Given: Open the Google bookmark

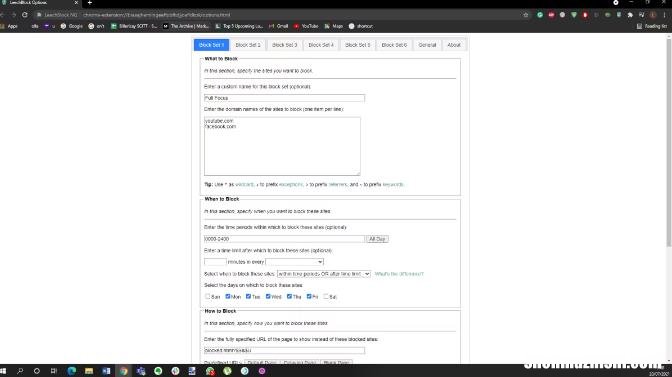Looking at the screenshot, I should [x=72, y=26].
